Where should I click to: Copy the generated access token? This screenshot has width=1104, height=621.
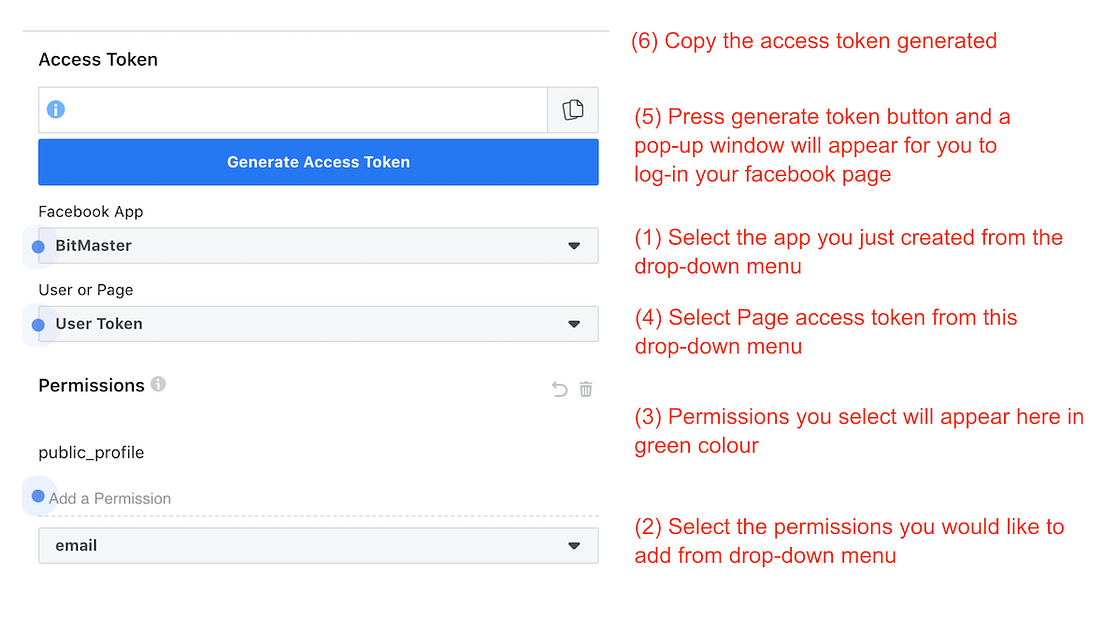pyautogui.click(x=572, y=109)
